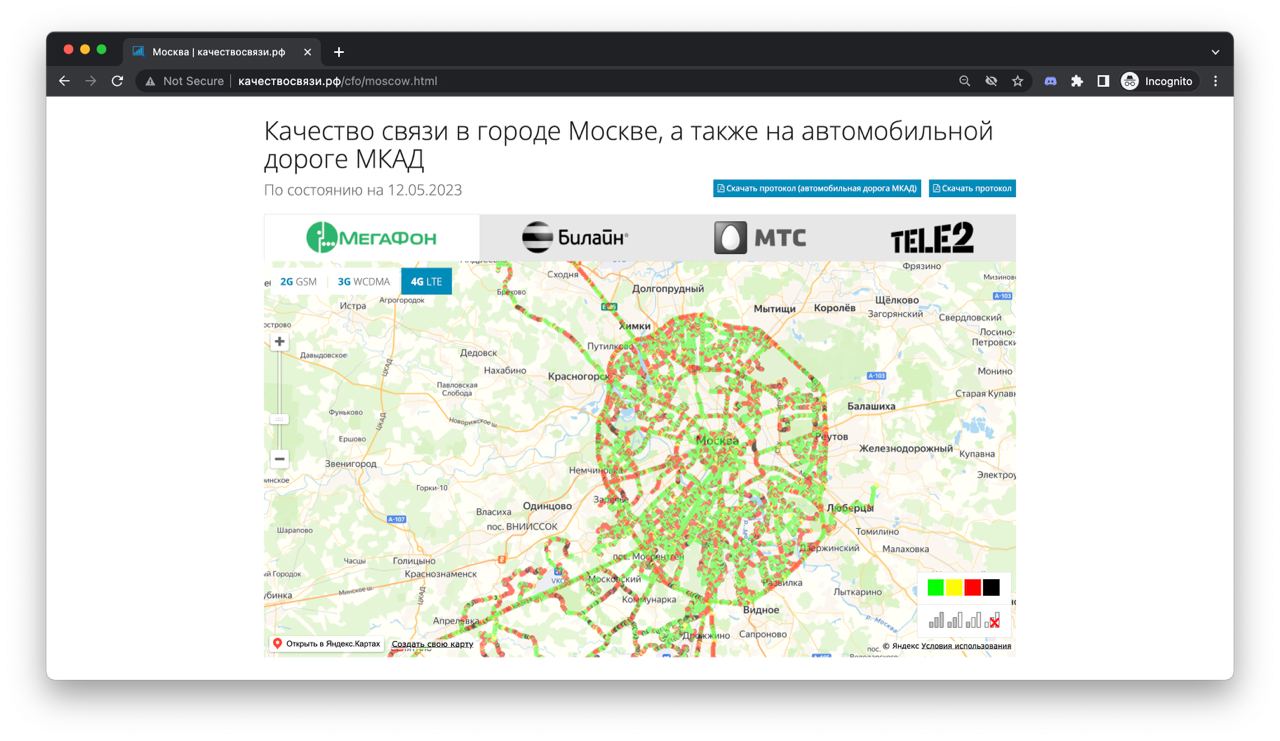Click Видное label on map
This screenshot has height=741, width=1280.
[x=761, y=610]
